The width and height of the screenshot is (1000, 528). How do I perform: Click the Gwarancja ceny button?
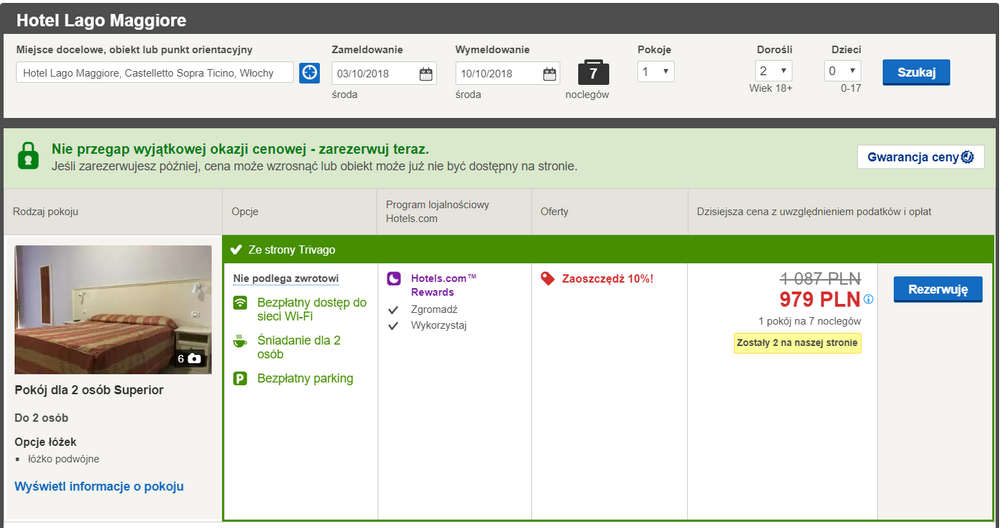(920, 157)
